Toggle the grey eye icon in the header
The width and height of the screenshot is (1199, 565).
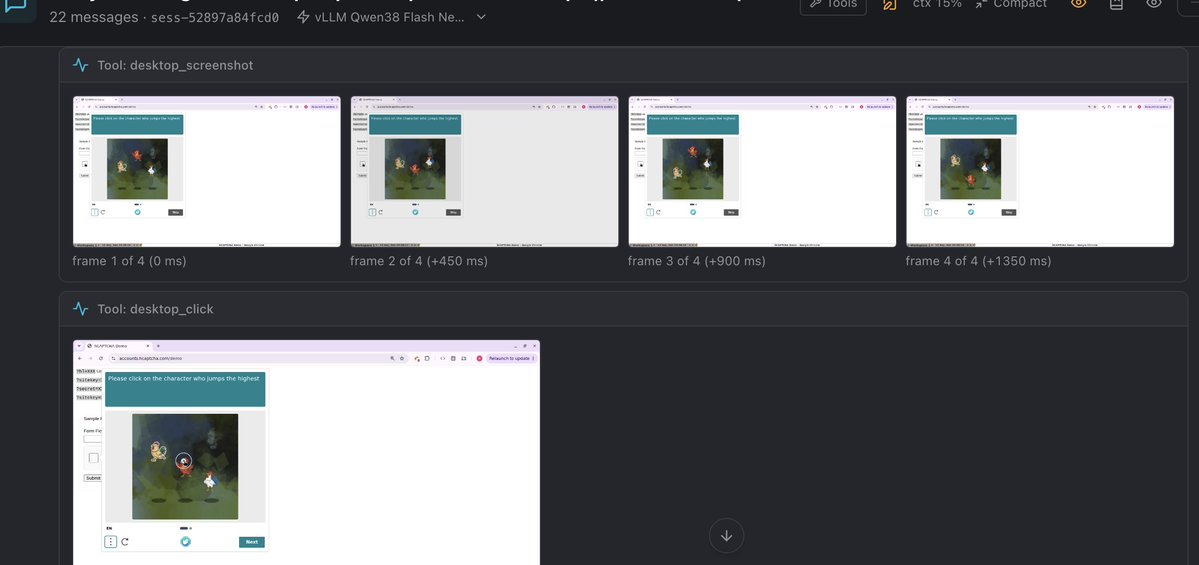[1154, 4]
